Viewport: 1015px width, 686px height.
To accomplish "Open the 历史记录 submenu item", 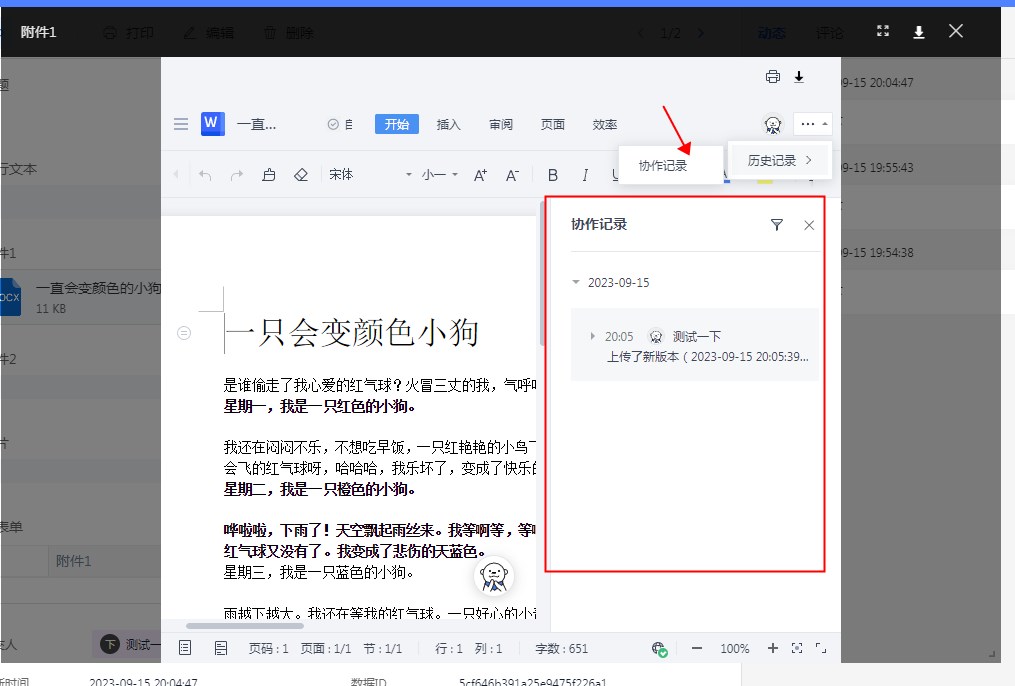I will pyautogui.click(x=780, y=160).
